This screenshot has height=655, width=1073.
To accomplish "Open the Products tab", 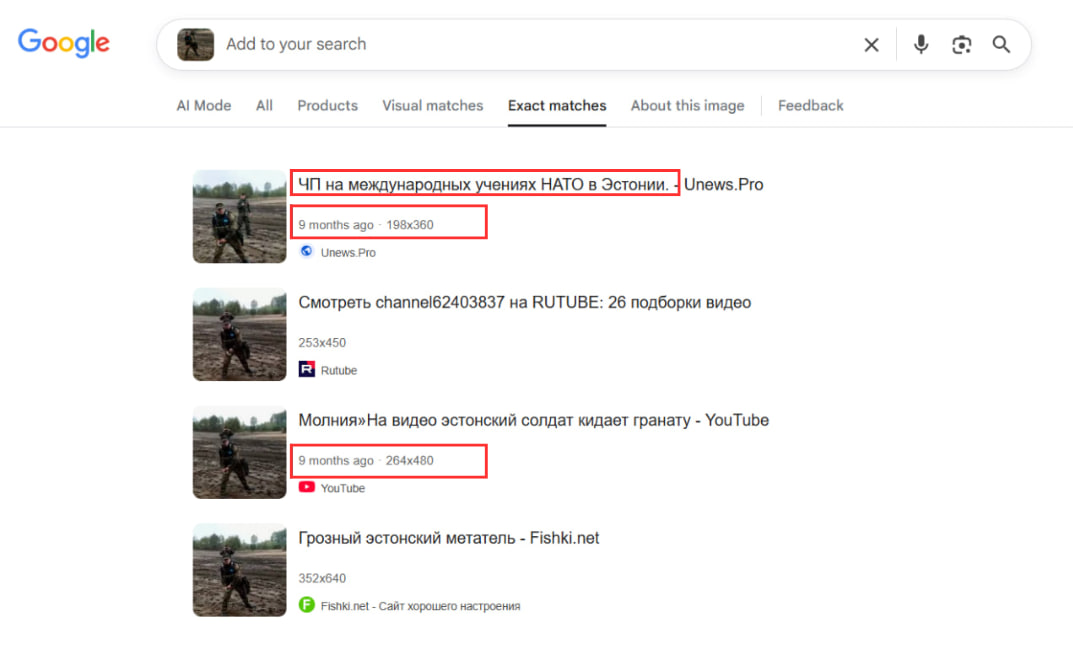I will click(x=327, y=105).
